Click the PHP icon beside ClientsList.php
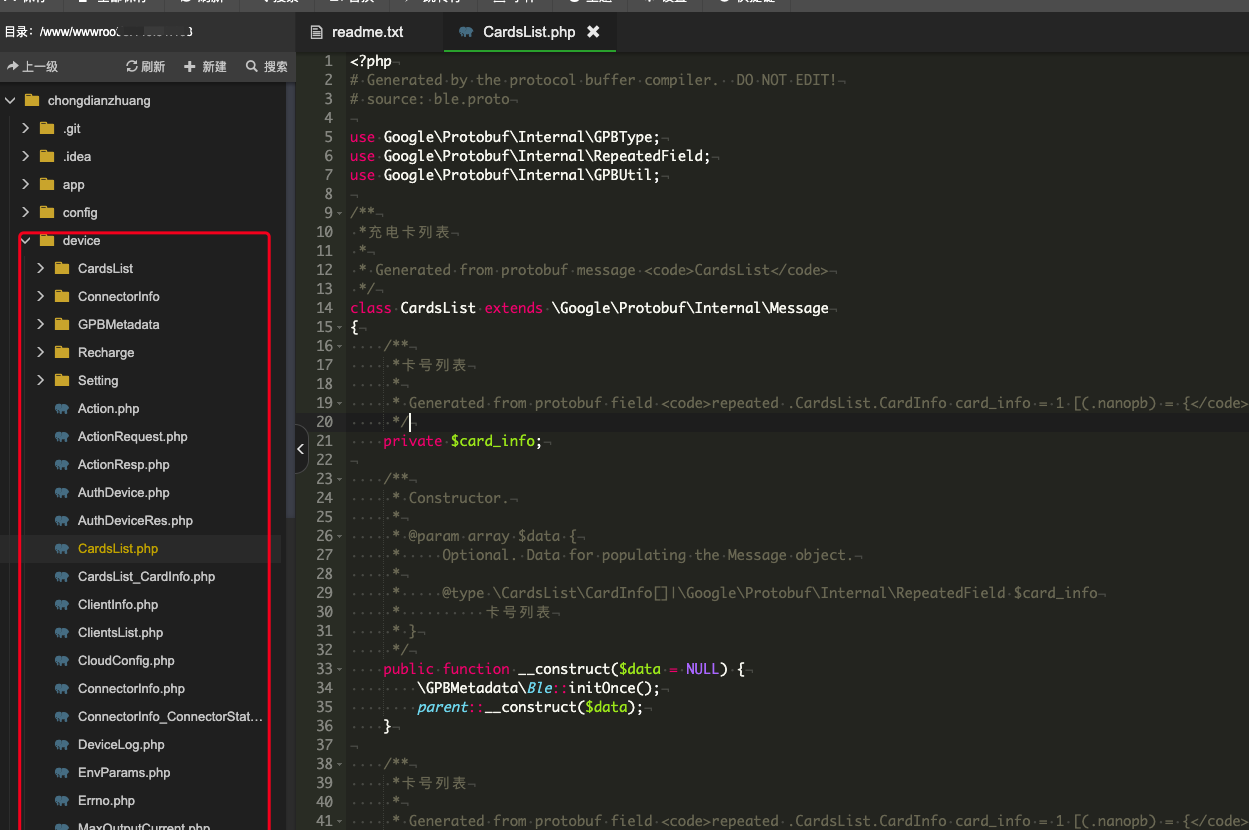This screenshot has width=1249, height=830. pos(62,633)
